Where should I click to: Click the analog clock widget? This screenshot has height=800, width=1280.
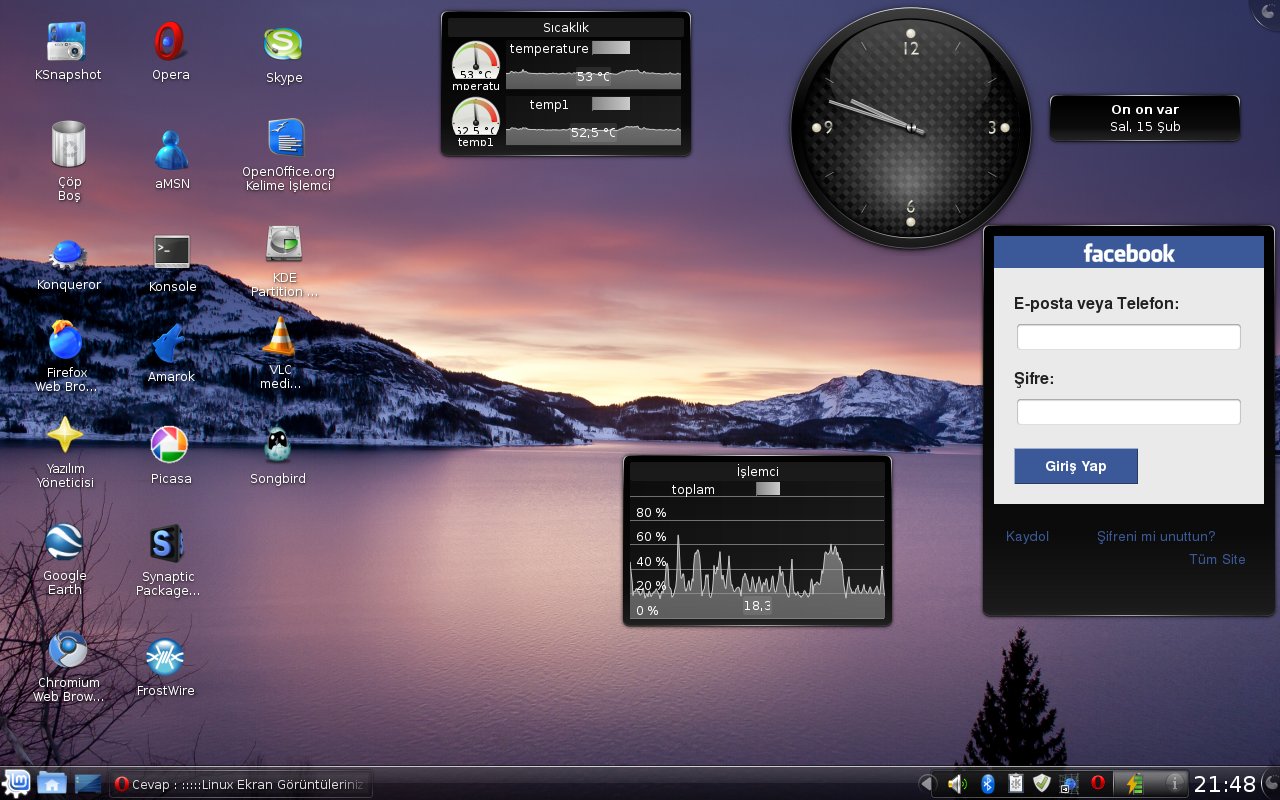(910, 128)
